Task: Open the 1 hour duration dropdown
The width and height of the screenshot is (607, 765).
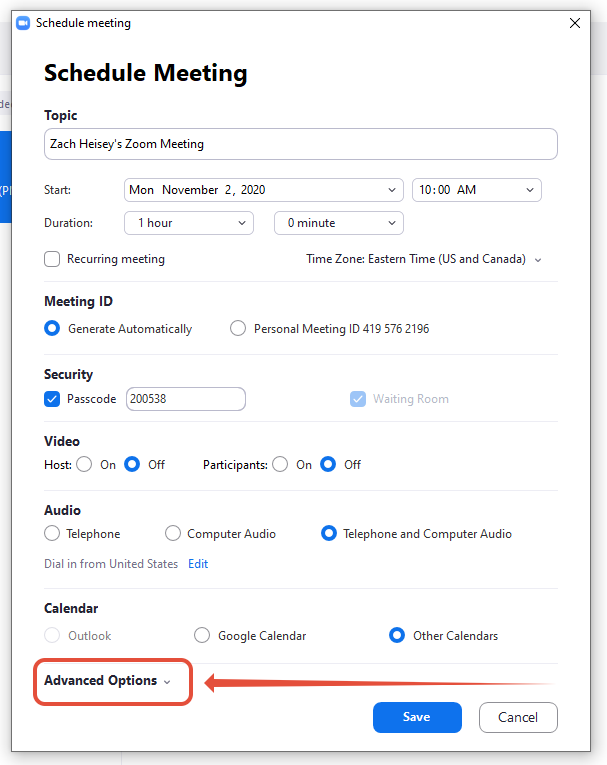Action: pos(189,223)
